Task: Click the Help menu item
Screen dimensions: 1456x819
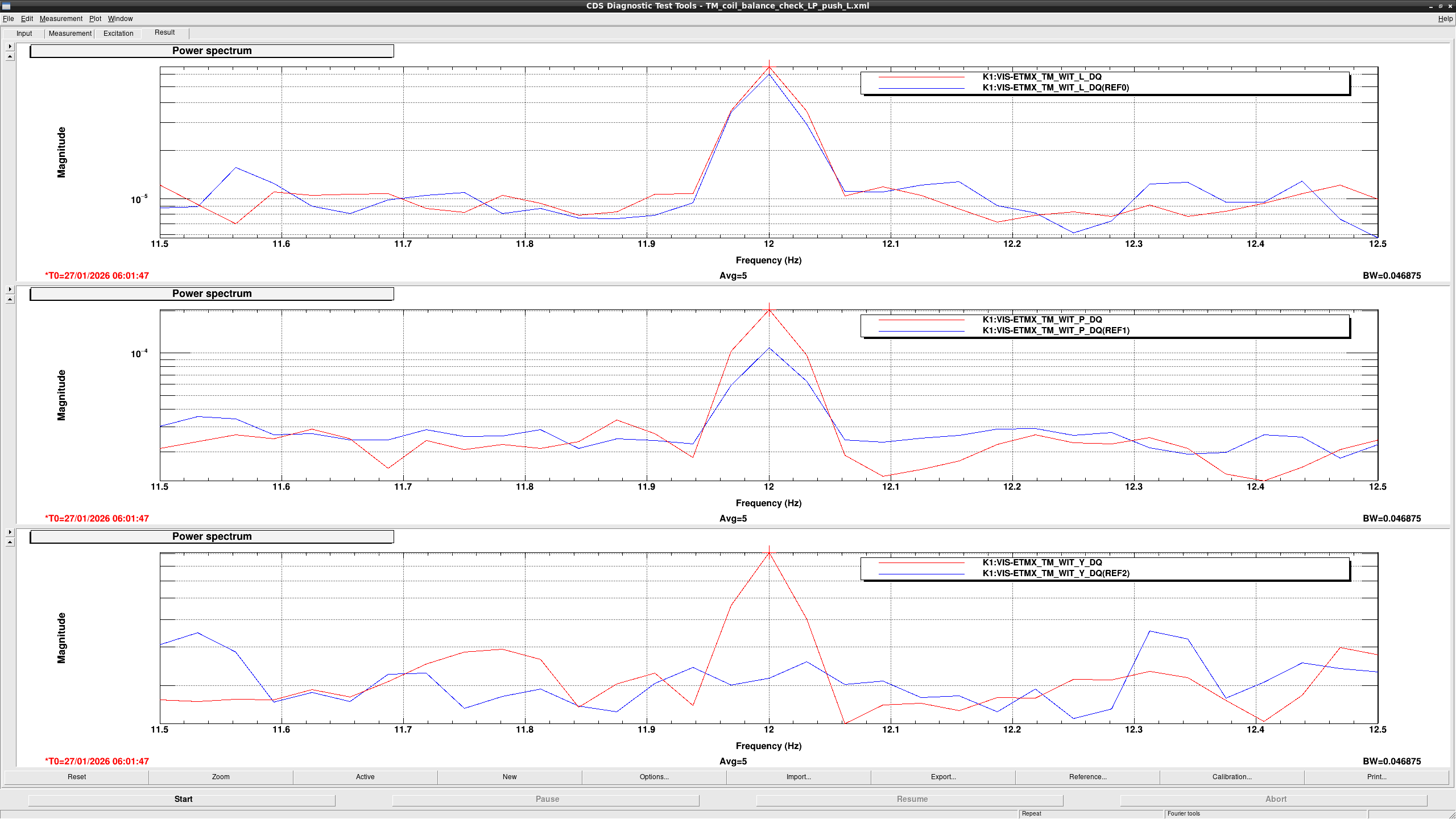Action: (x=1445, y=19)
